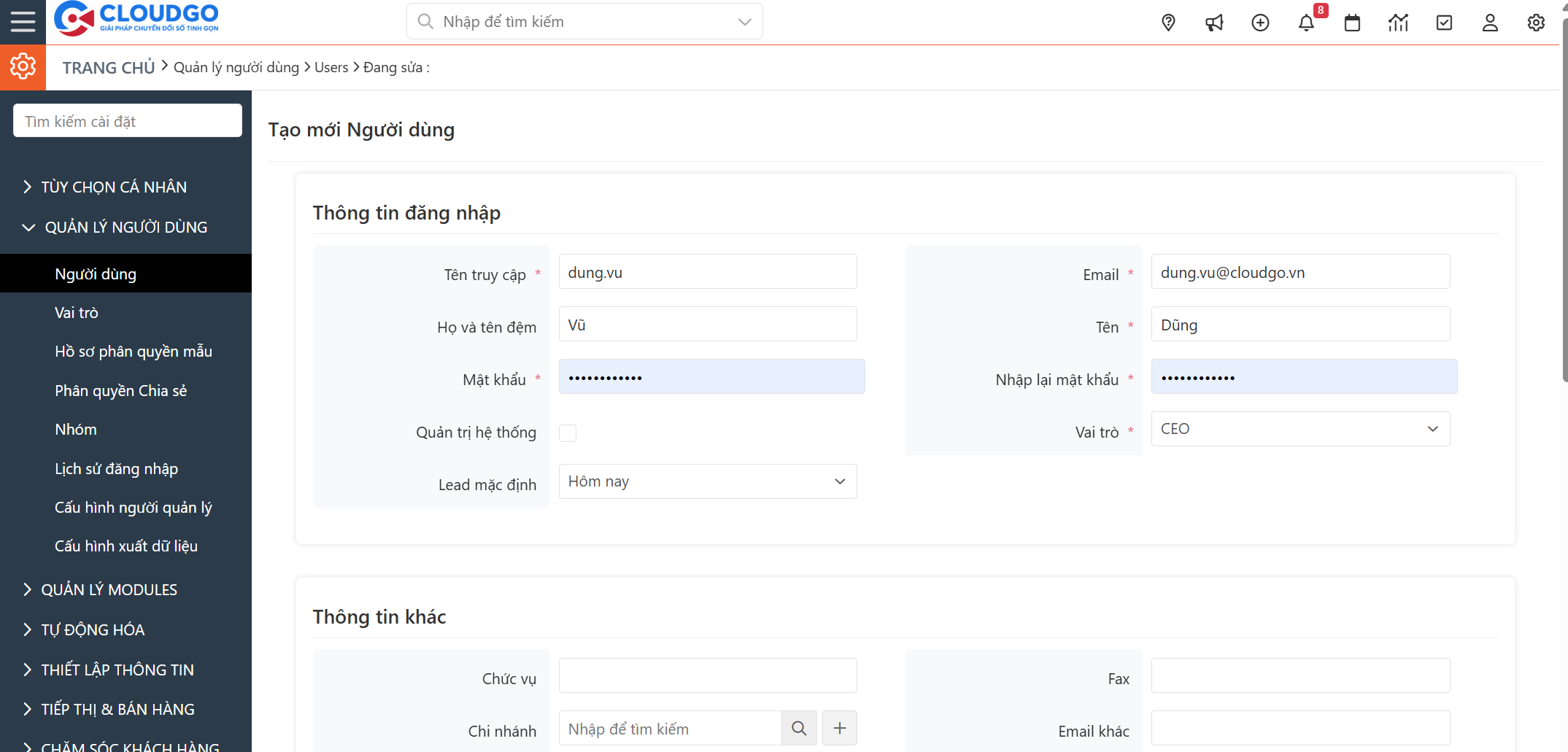Open the notifications bell icon
Screen dimensions: 1568x752
1306,23
